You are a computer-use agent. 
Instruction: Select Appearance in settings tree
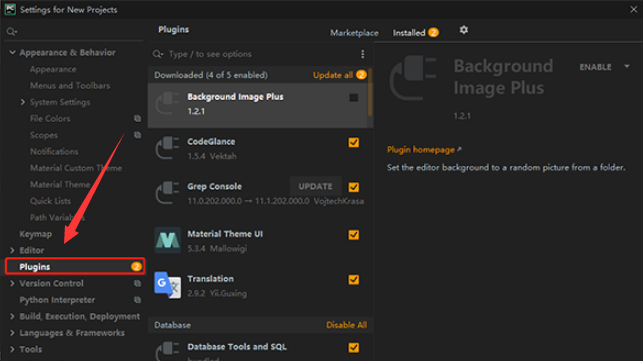(53, 69)
